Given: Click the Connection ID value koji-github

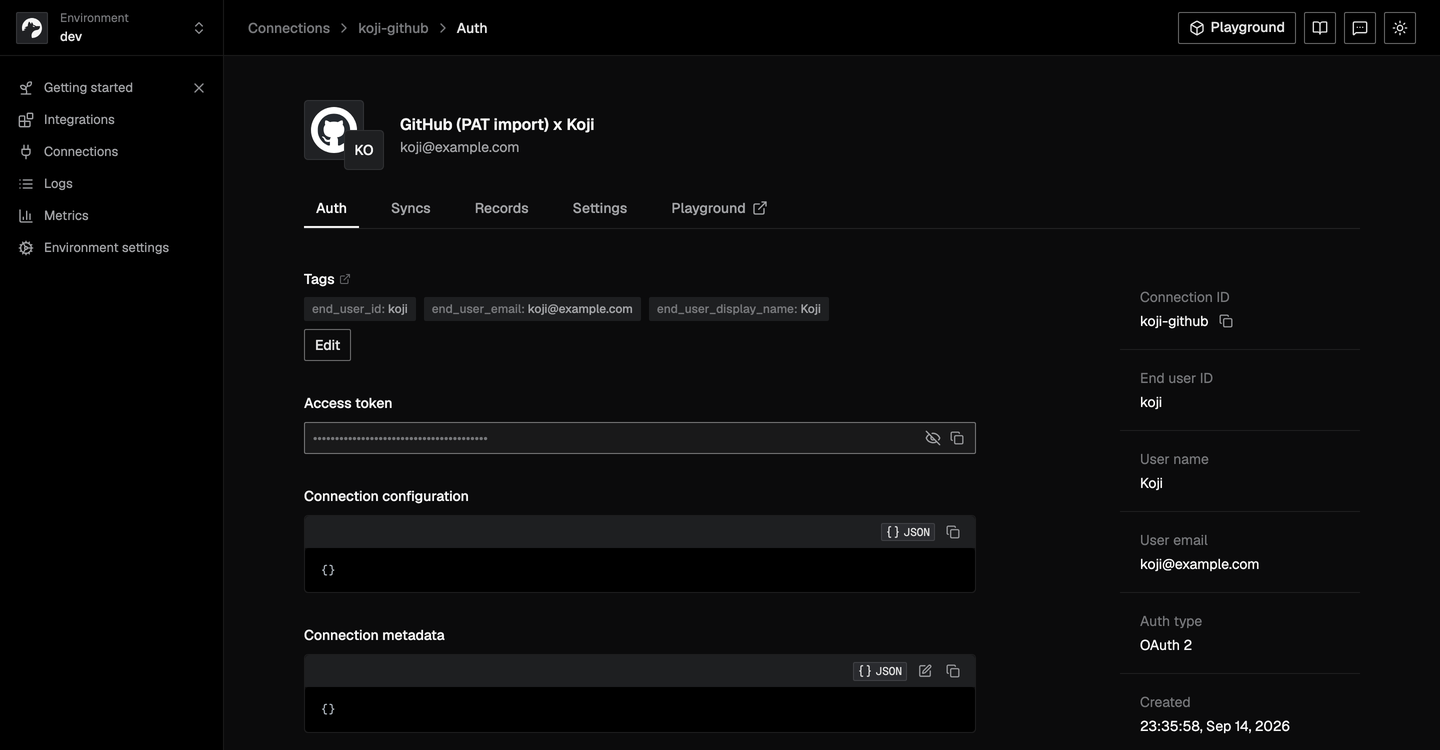Looking at the screenshot, I should (x=1174, y=321).
